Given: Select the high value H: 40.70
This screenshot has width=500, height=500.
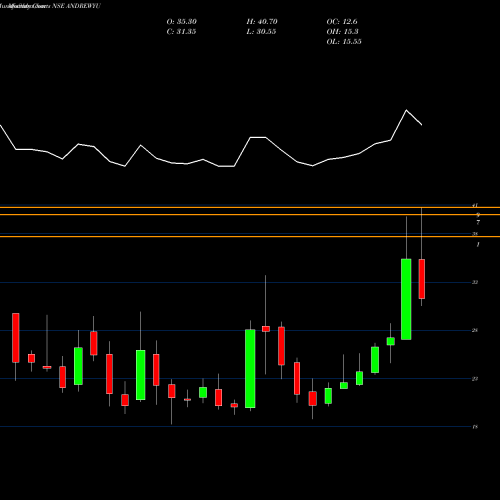Looking at the screenshot, I should pyautogui.click(x=262, y=22).
